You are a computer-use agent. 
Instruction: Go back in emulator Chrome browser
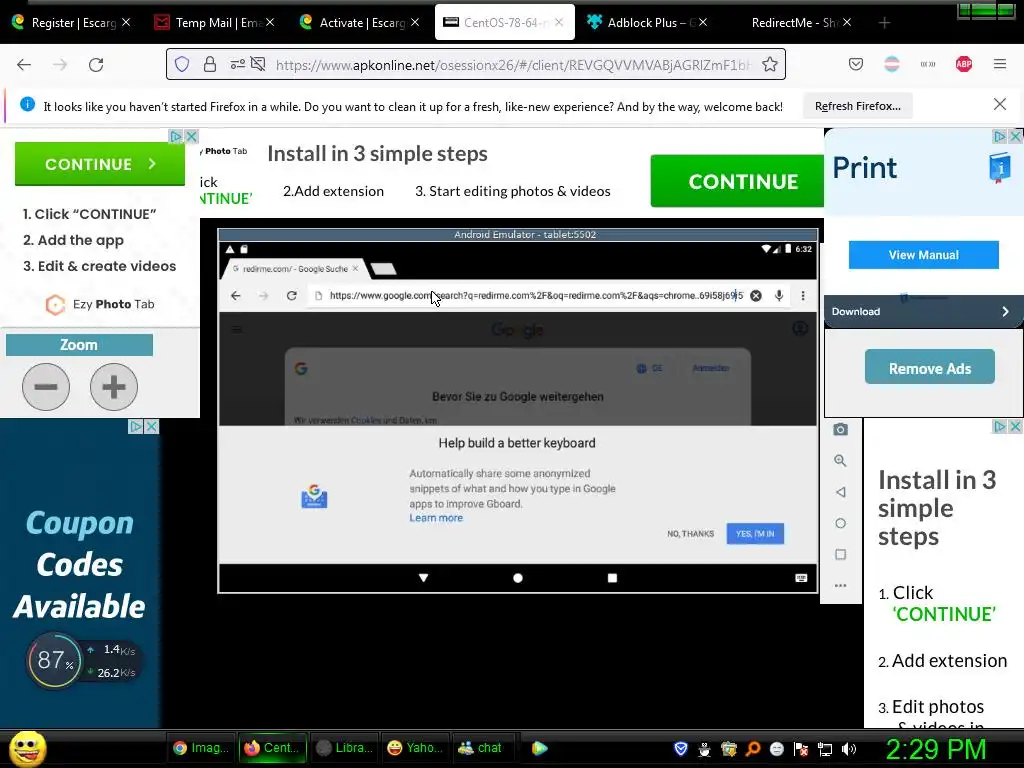(x=236, y=295)
